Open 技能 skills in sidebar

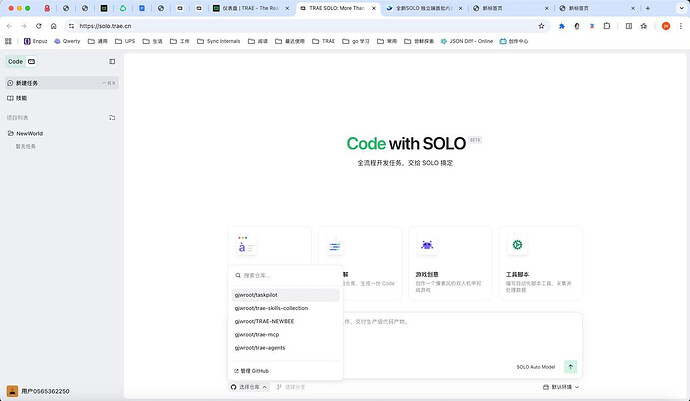click(22, 98)
